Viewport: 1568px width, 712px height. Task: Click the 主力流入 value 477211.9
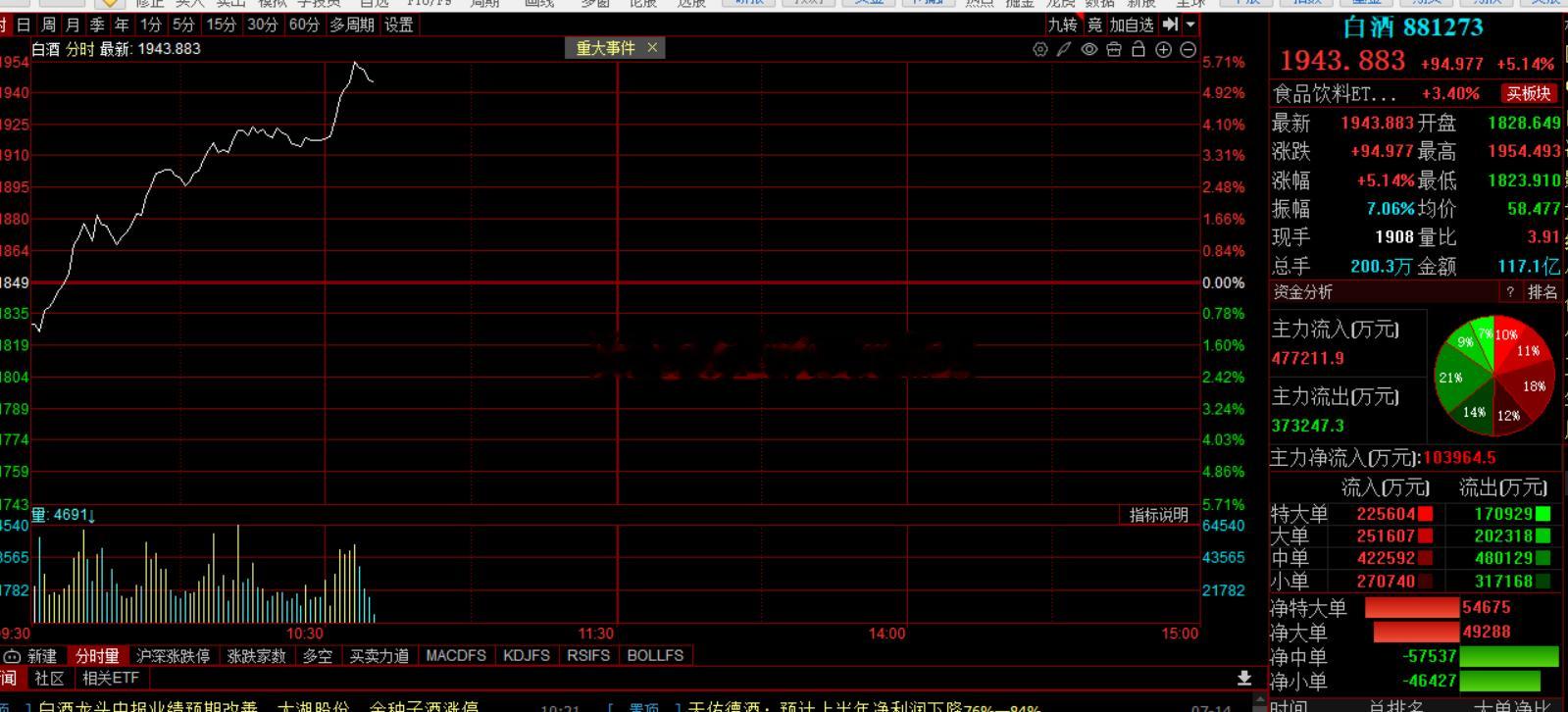point(1308,359)
